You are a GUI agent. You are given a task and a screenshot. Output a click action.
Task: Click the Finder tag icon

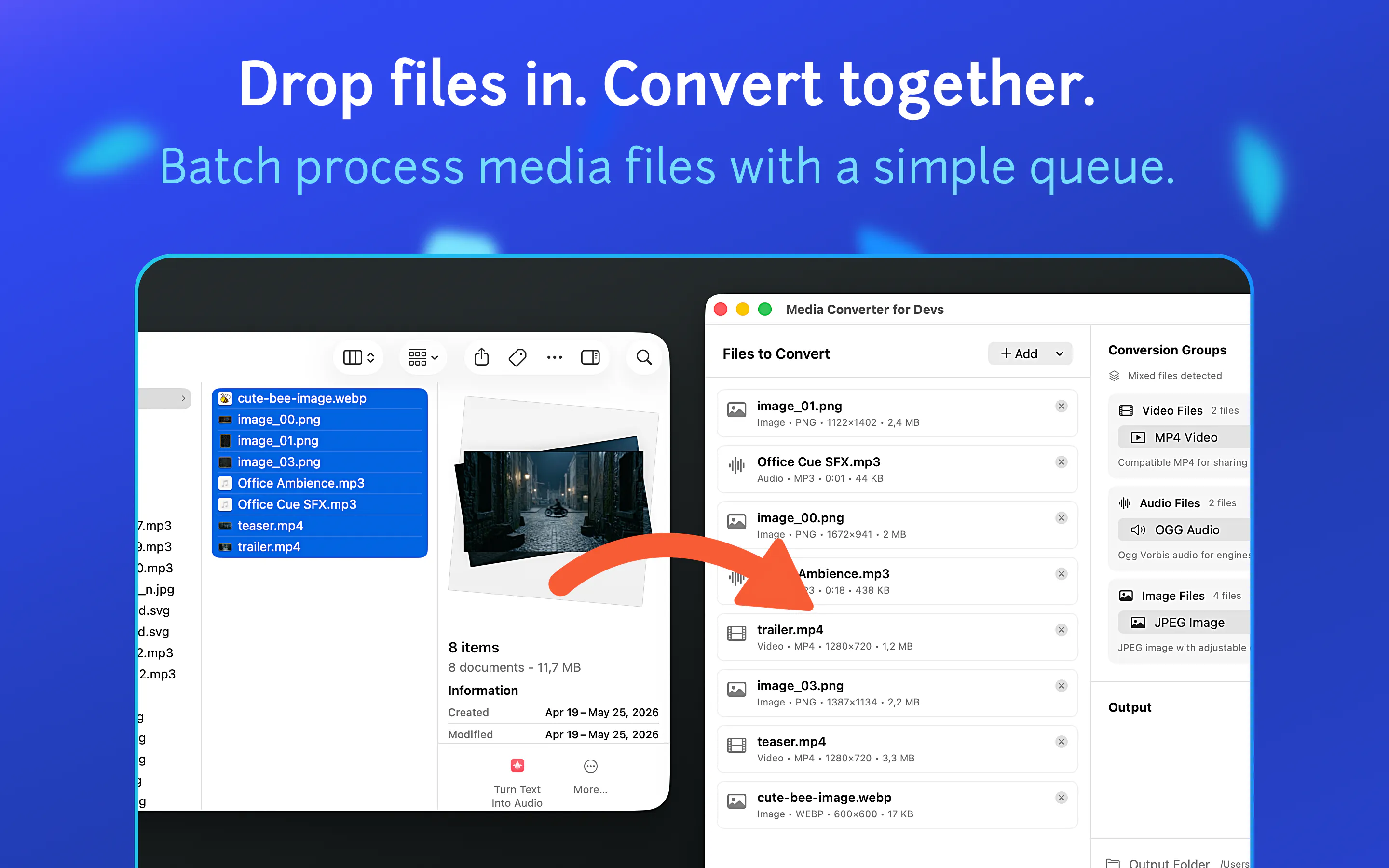[x=517, y=357]
